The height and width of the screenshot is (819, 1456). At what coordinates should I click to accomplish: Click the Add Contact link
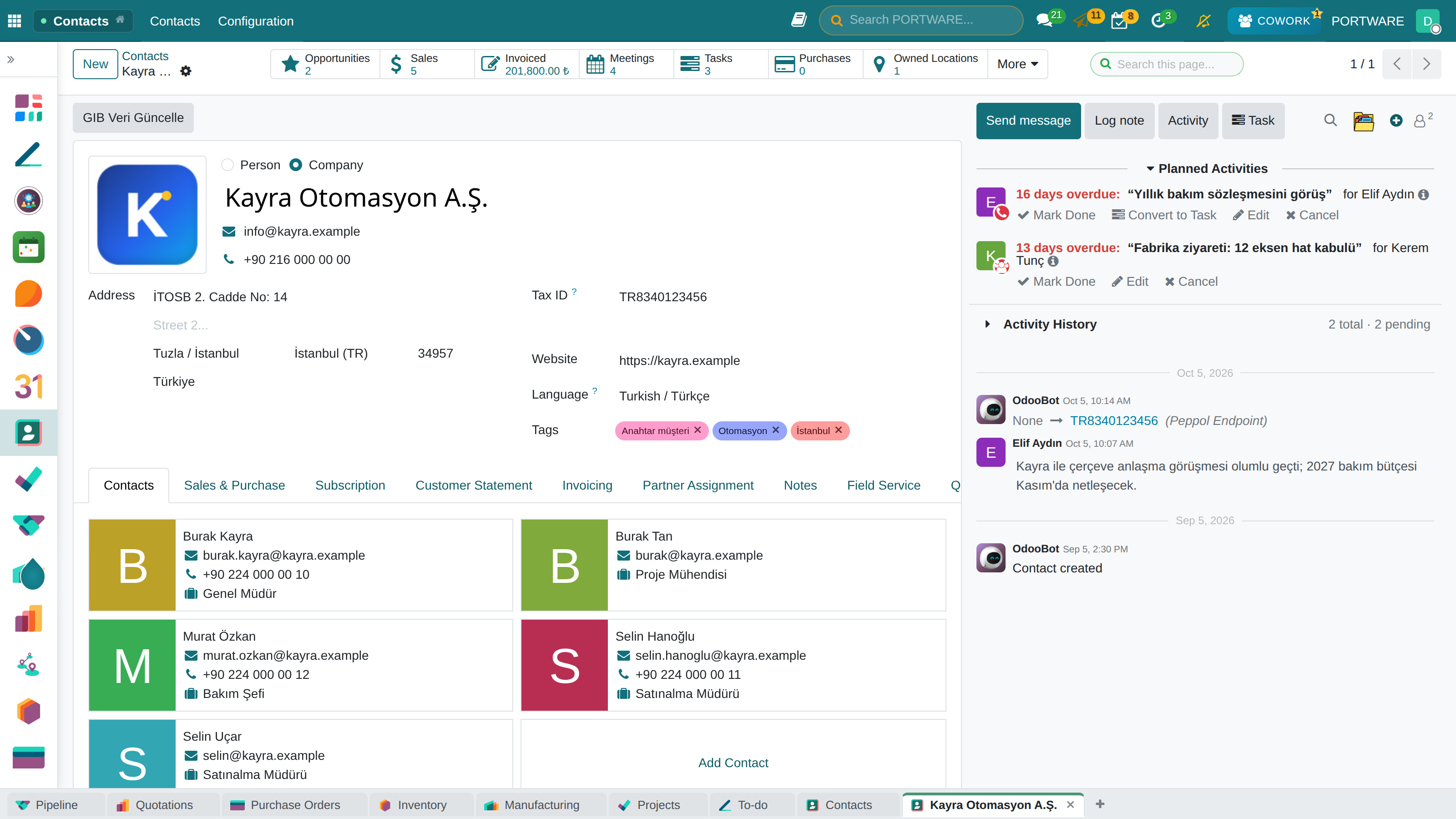coord(733,763)
